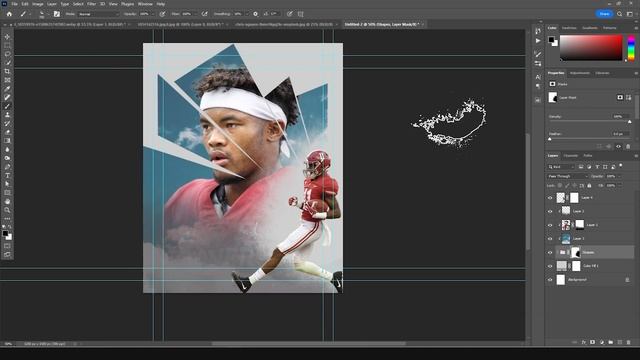Screen dimensions: 640x360
Task: Open the layer filter Kind dropdown
Action: pyautogui.click(x=561, y=167)
